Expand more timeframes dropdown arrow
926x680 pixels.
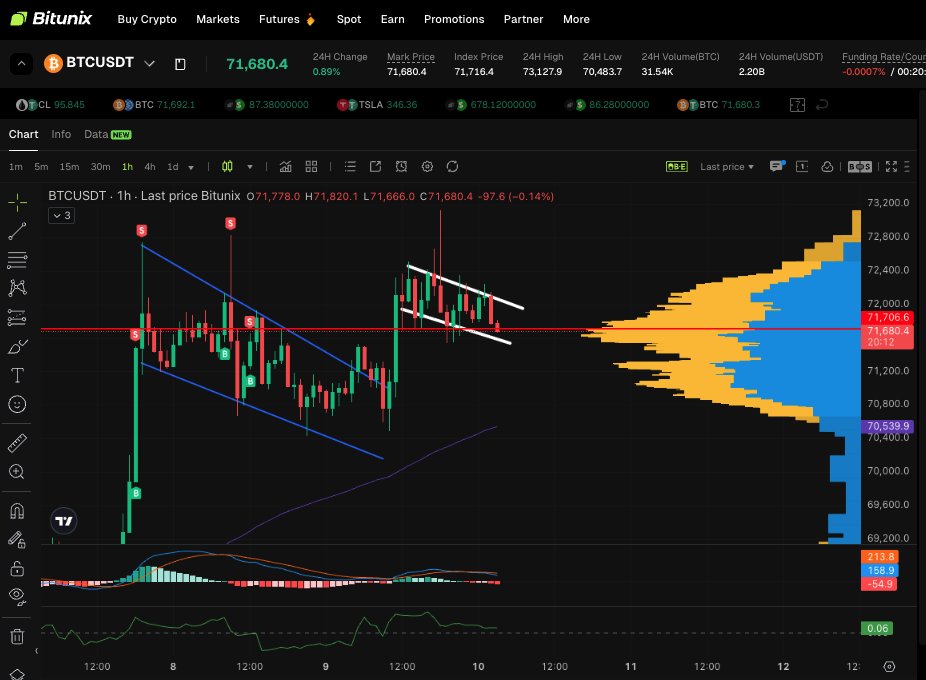191,168
